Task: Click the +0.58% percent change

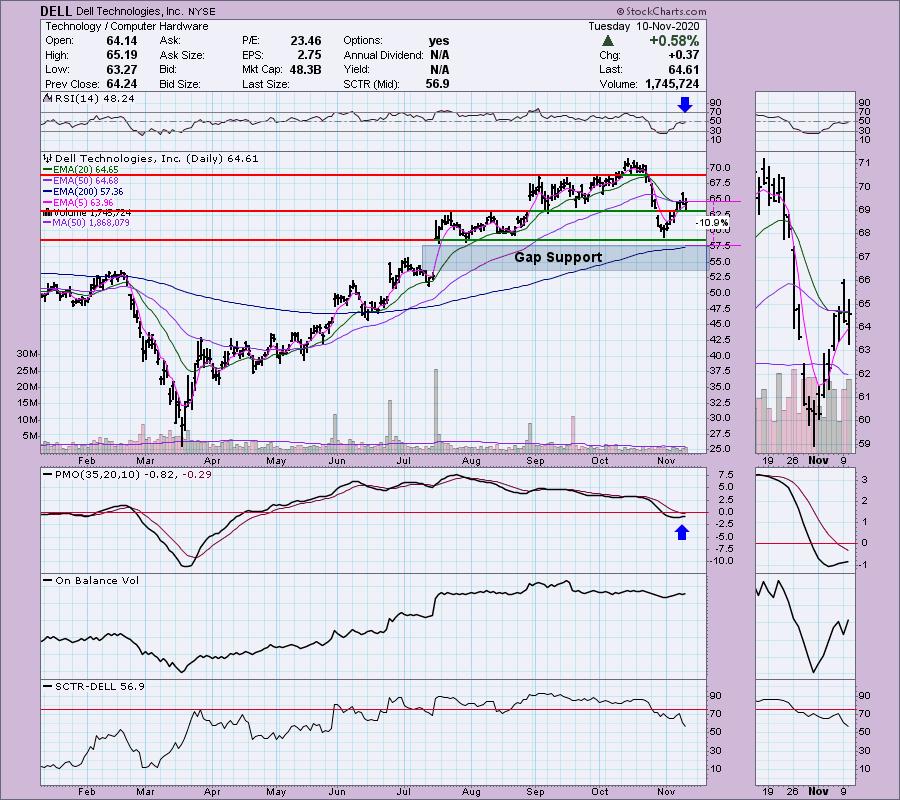Action: (674, 41)
